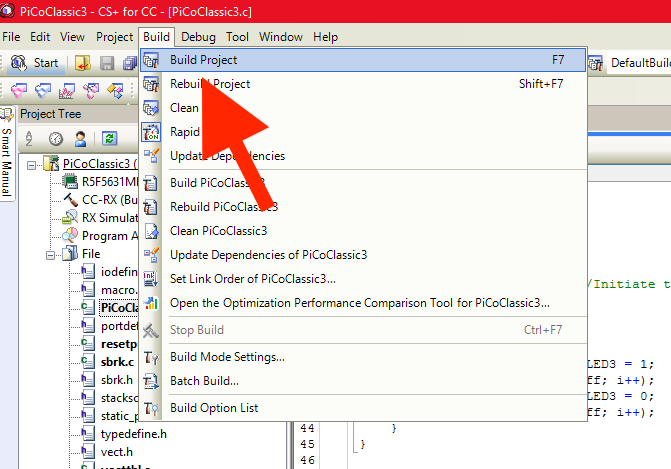Image resolution: width=671 pixels, height=469 pixels.
Task: Click the save (floppy disk) toolbar icon
Action: tap(107, 63)
